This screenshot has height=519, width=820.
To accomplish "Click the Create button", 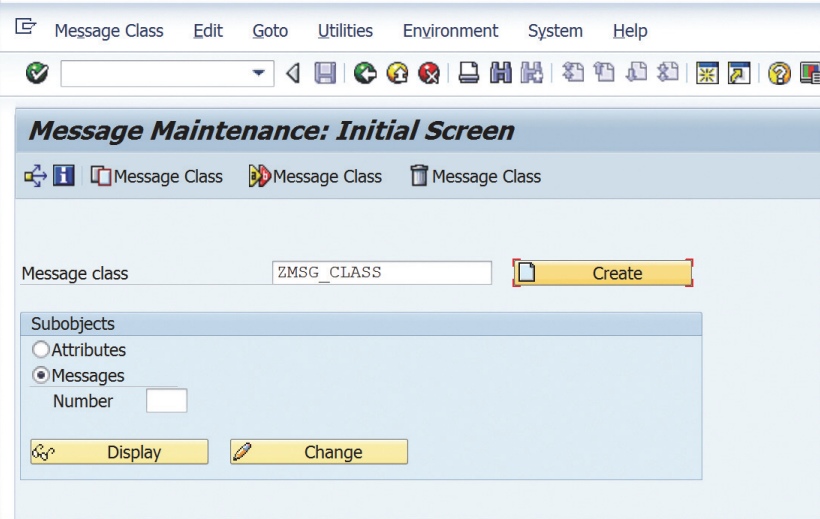I will (603, 273).
